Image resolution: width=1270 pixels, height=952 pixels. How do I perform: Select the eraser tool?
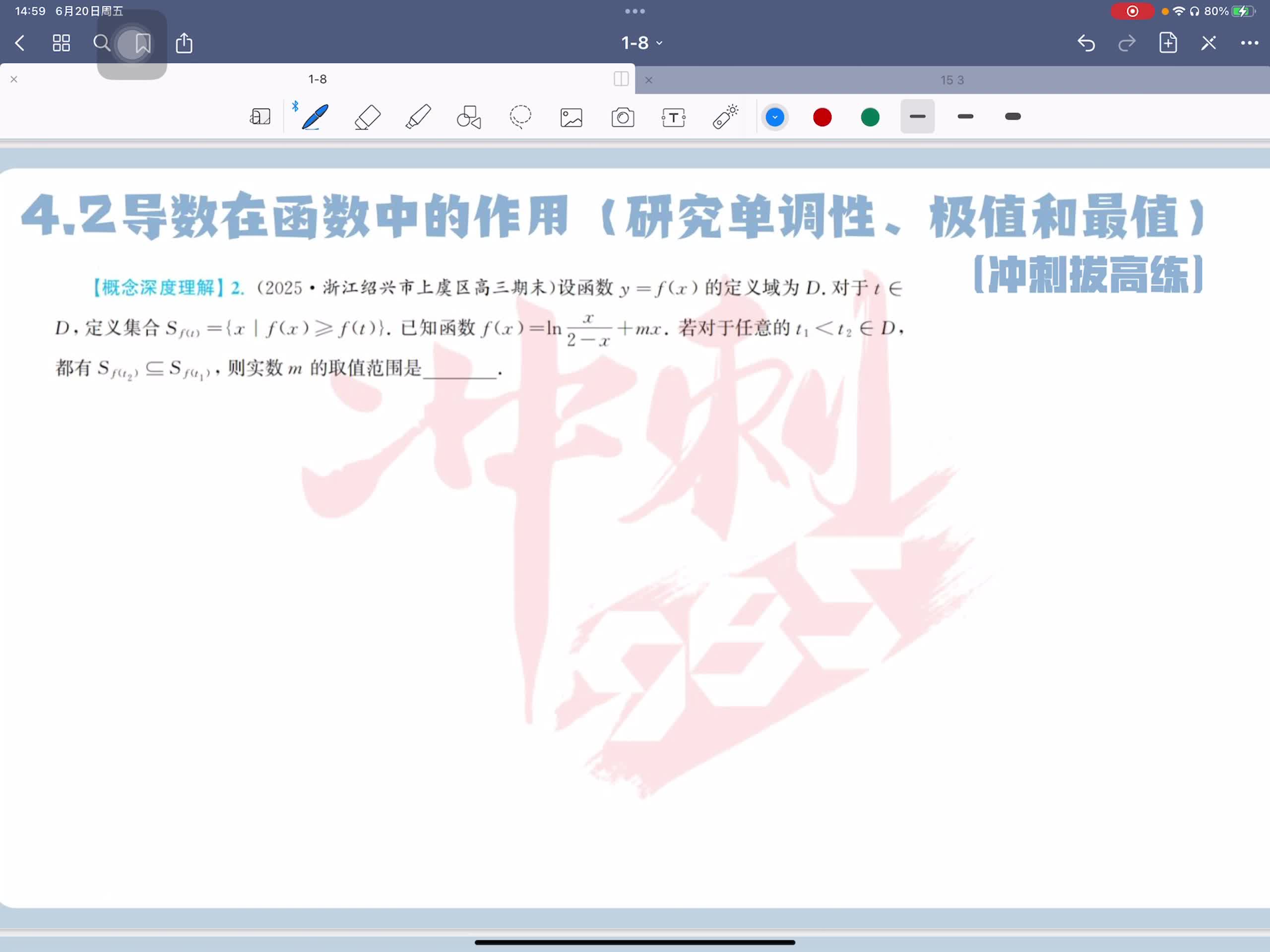pos(368,117)
